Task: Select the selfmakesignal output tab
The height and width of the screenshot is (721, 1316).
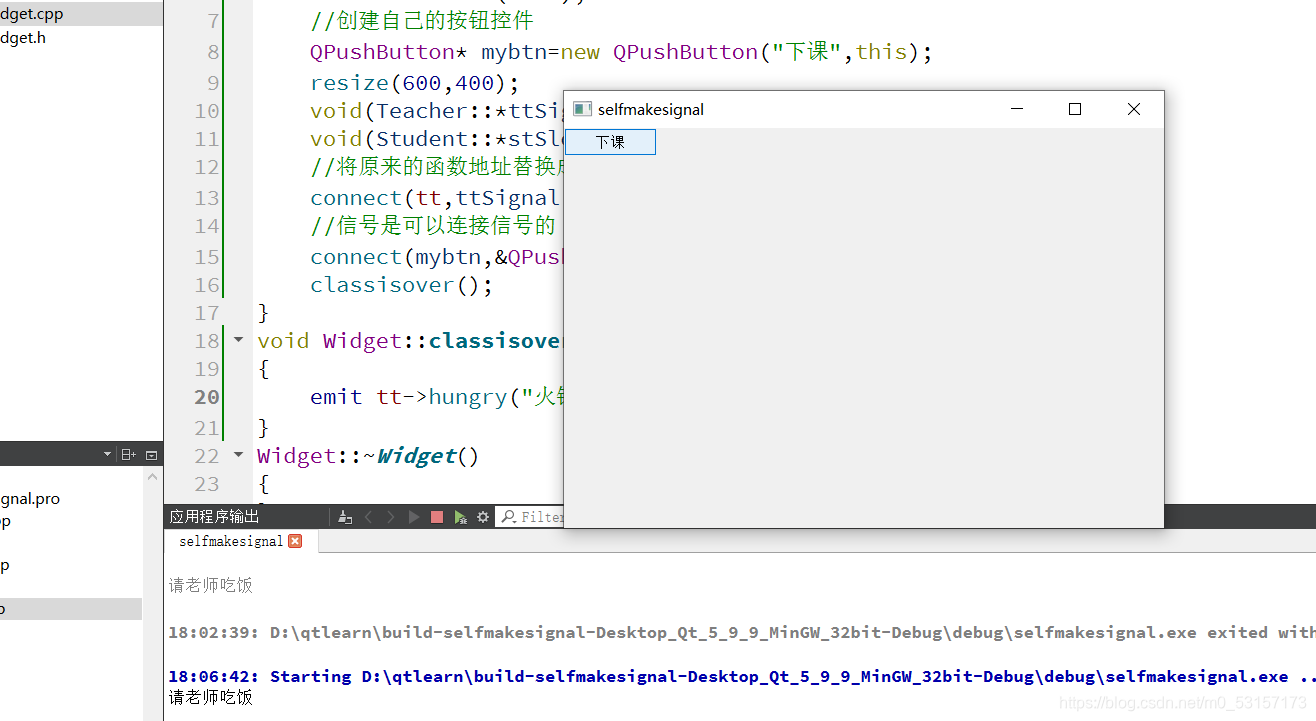Action: click(x=240, y=541)
